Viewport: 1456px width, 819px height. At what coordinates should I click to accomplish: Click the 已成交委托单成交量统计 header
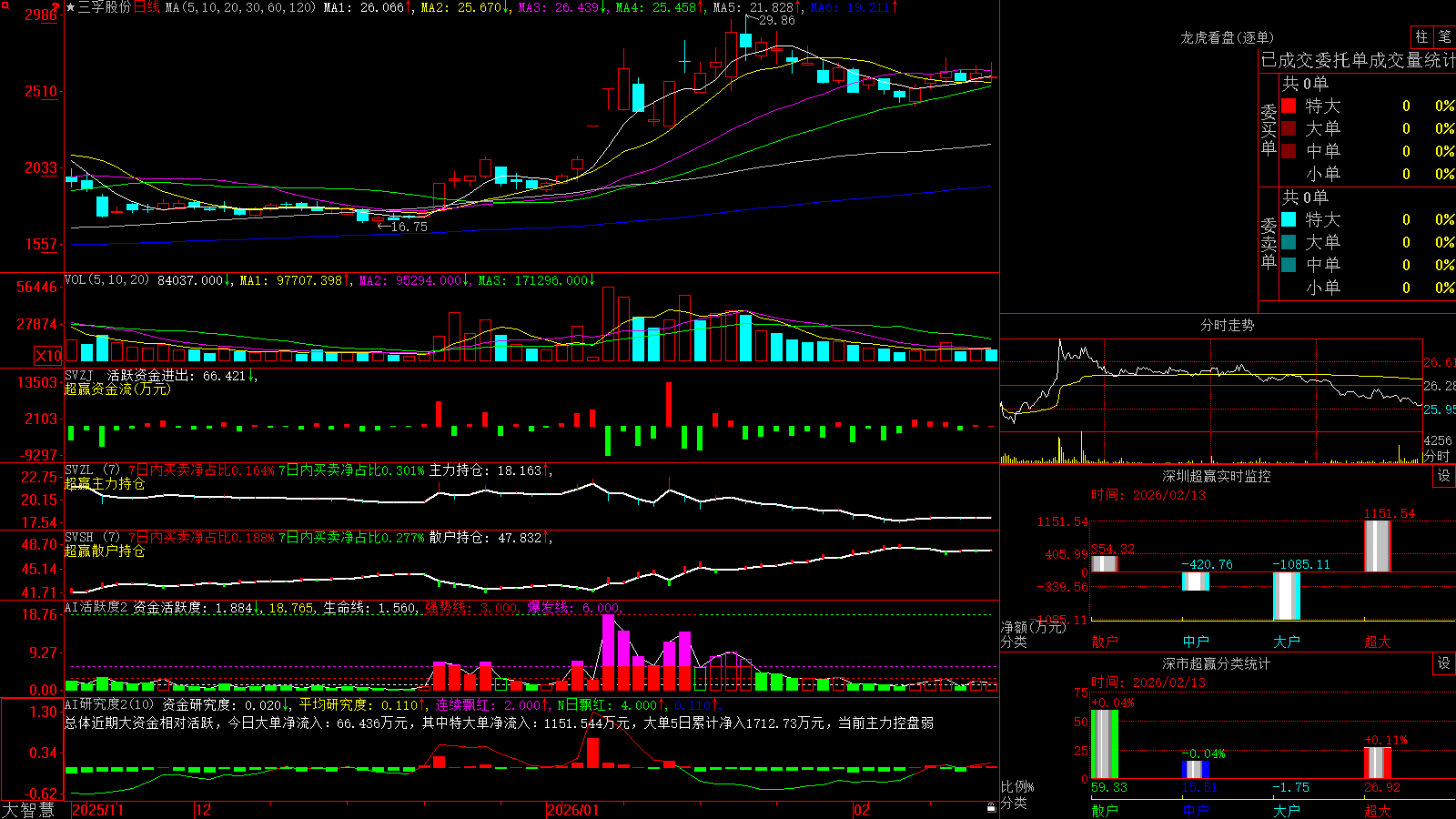pyautogui.click(x=1358, y=61)
